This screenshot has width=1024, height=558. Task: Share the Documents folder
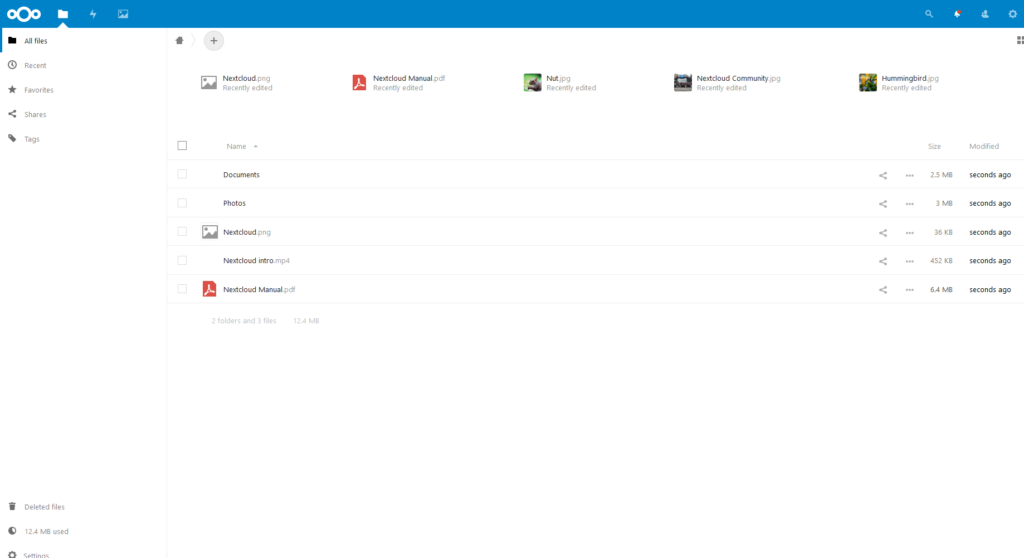(x=883, y=175)
